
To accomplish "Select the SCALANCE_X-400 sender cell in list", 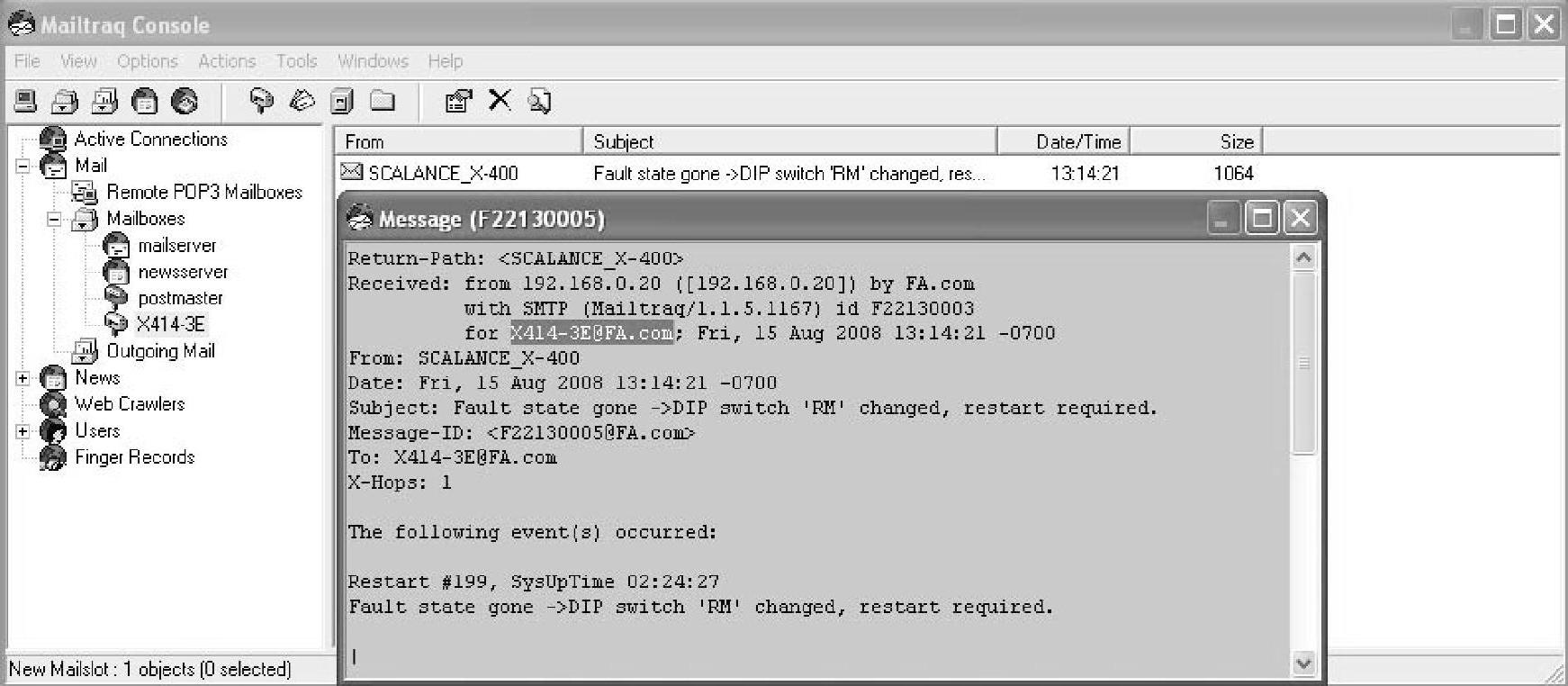I will pos(443,173).
